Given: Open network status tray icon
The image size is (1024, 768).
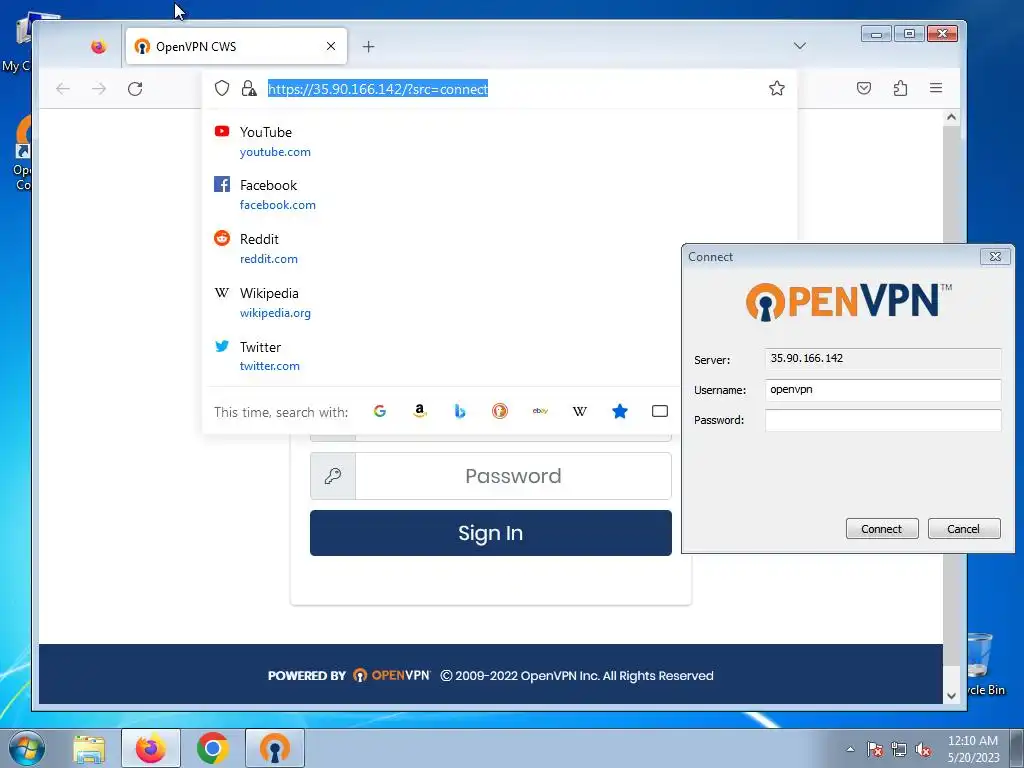Looking at the screenshot, I should click(x=899, y=749).
